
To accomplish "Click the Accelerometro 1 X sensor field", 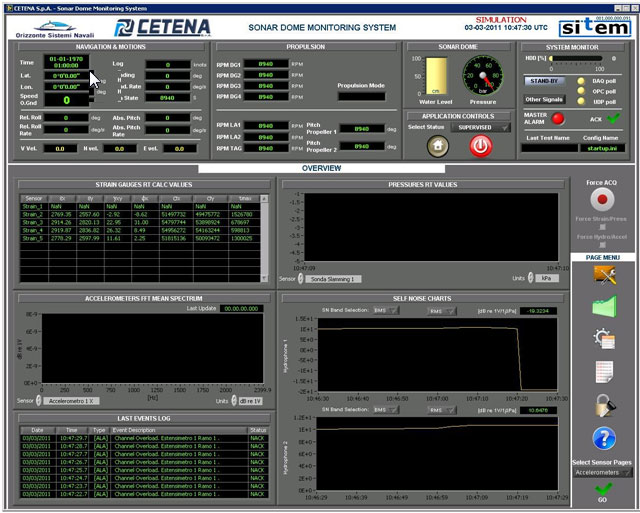I will point(71,401).
